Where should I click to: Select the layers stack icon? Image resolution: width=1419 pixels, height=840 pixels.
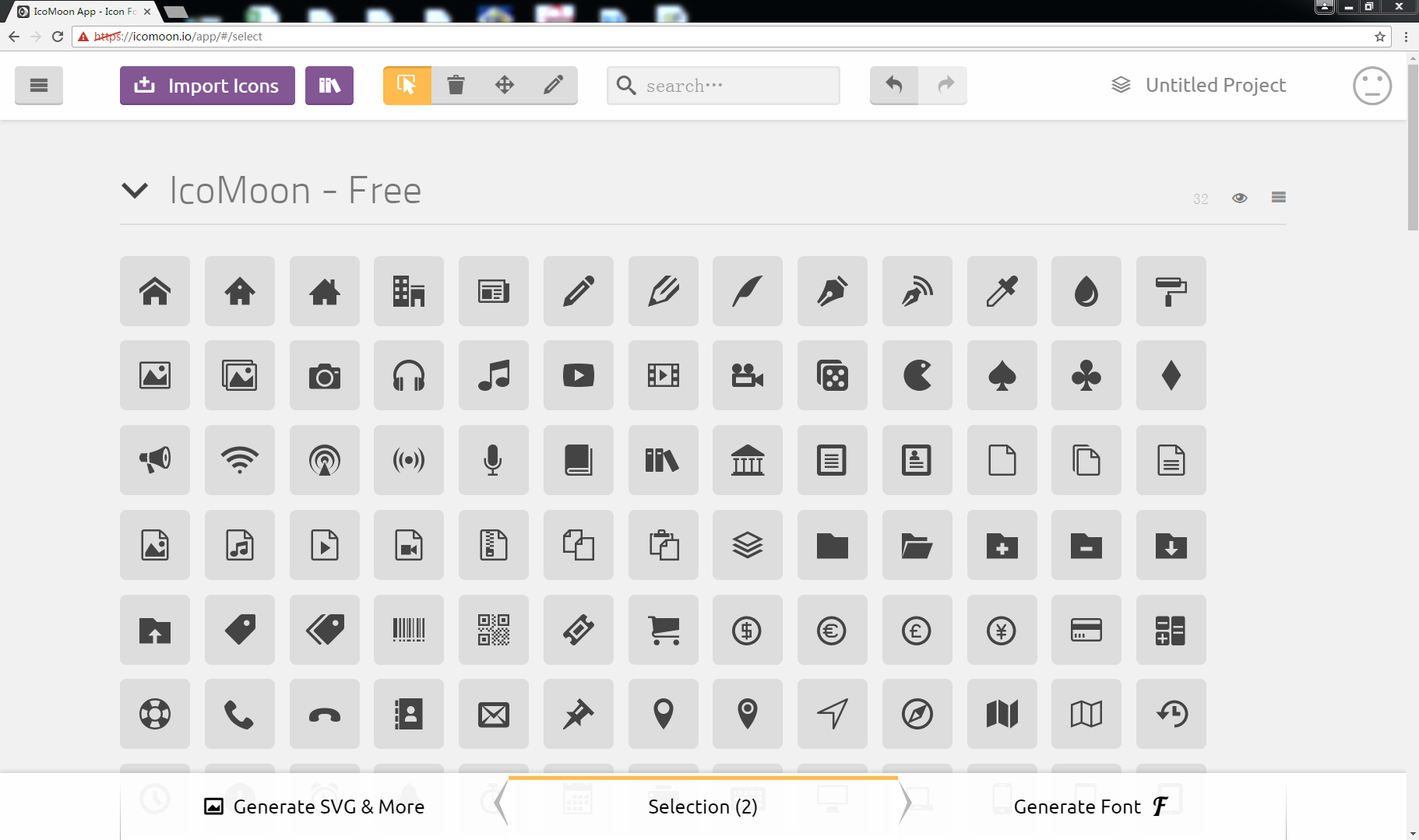click(x=748, y=545)
